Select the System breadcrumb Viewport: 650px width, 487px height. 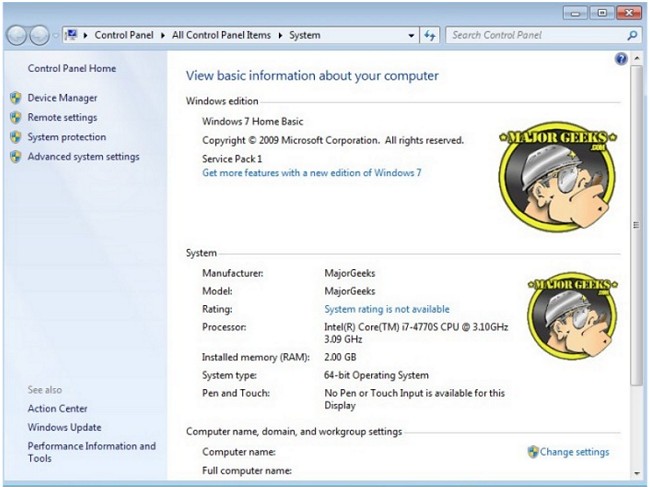click(x=305, y=35)
